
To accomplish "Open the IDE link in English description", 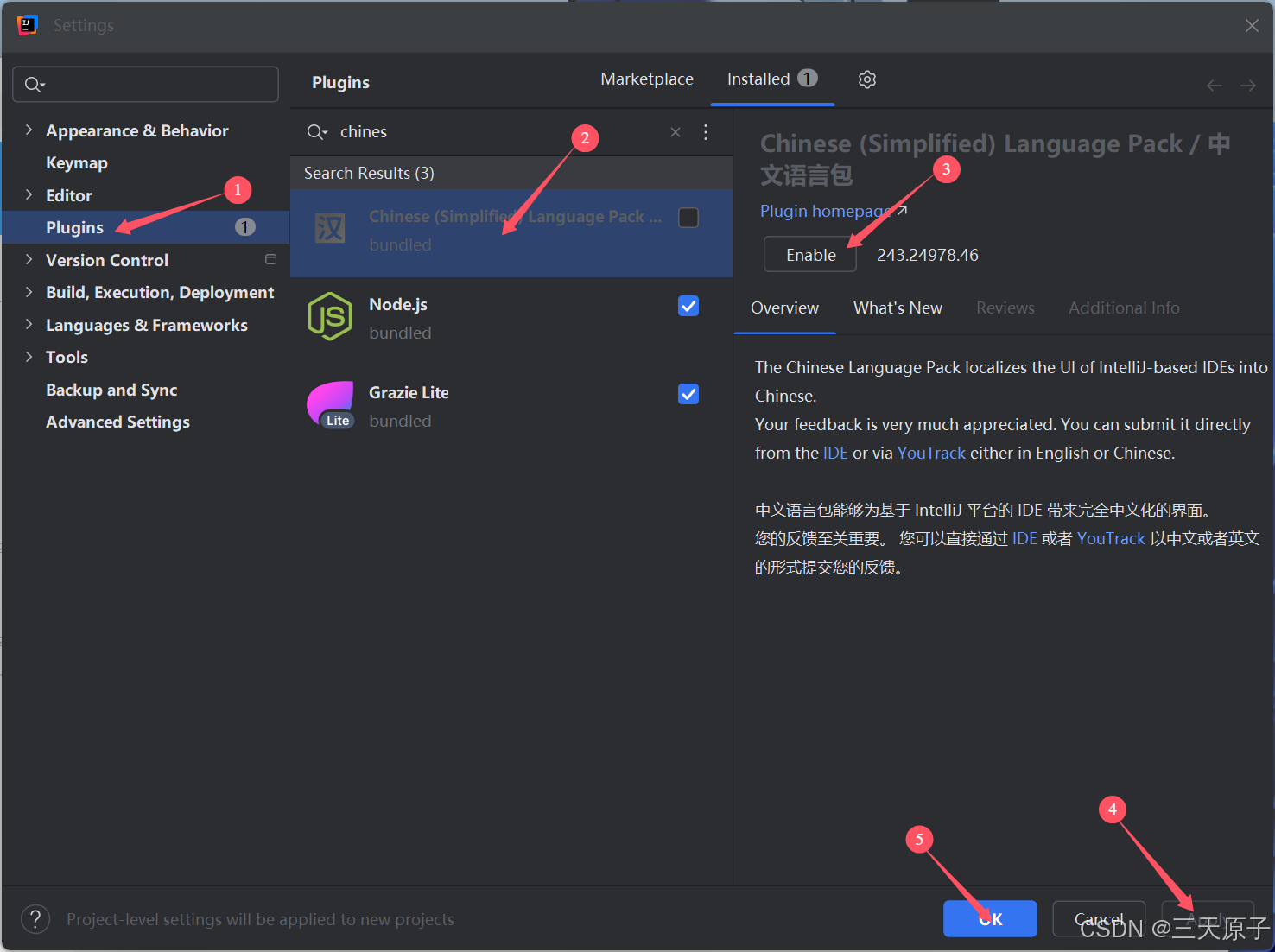I will pos(835,453).
